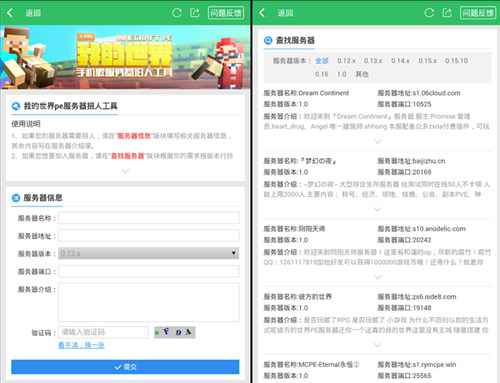The image size is (500, 383).
Task: Focus the 验证码 captcha input
Action: pos(103,332)
